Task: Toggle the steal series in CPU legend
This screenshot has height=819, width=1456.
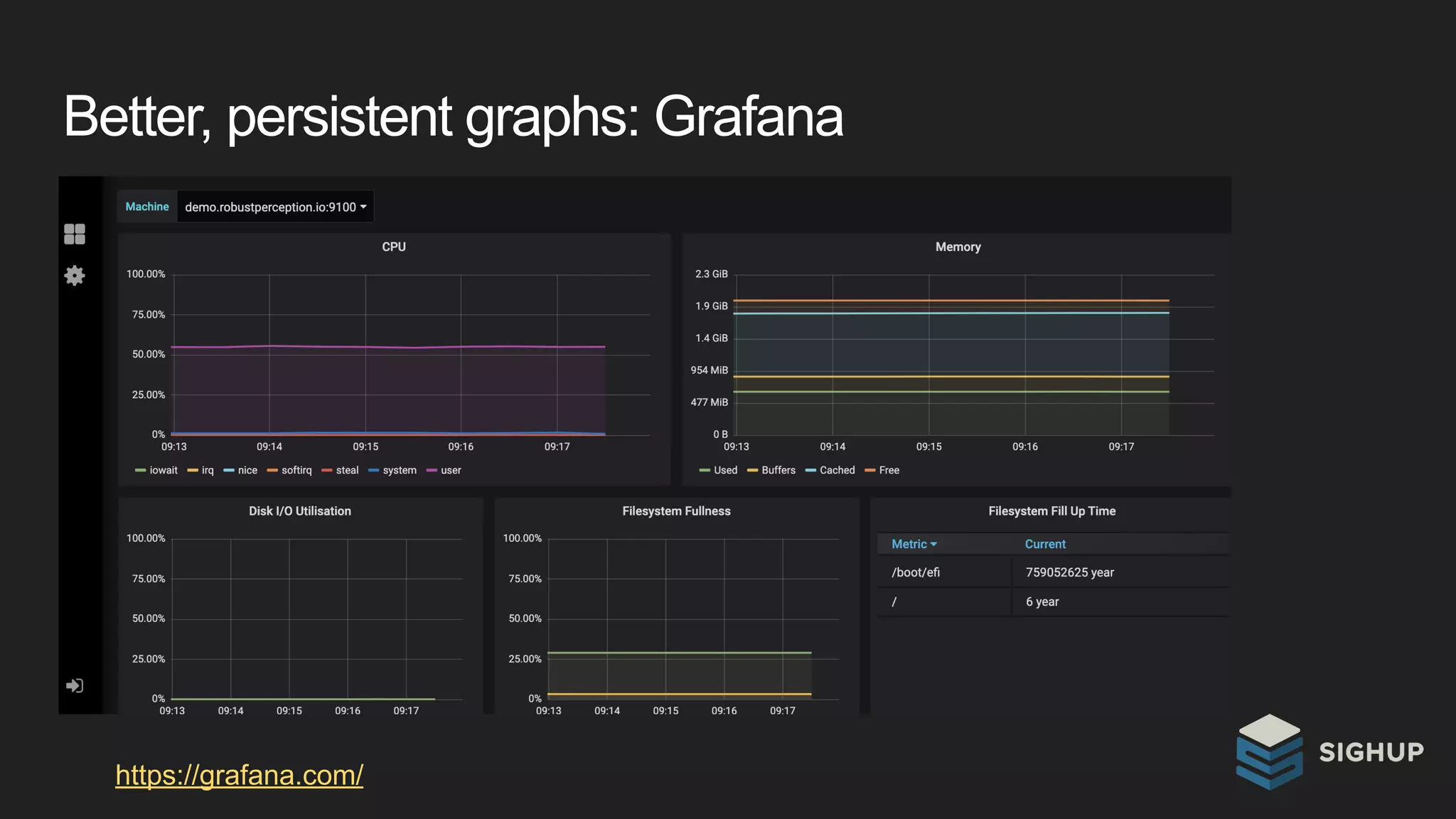Action: coord(347,471)
